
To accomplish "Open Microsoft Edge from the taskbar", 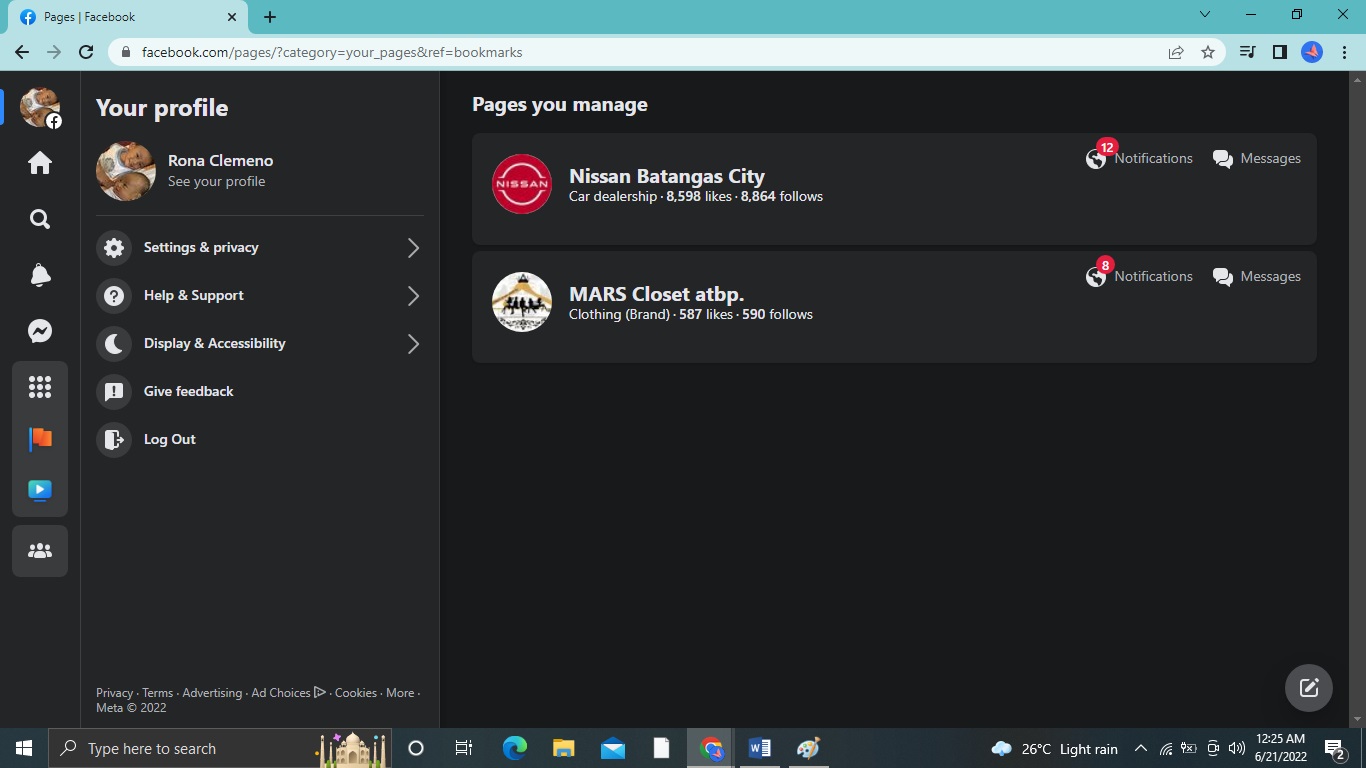I will (514, 748).
